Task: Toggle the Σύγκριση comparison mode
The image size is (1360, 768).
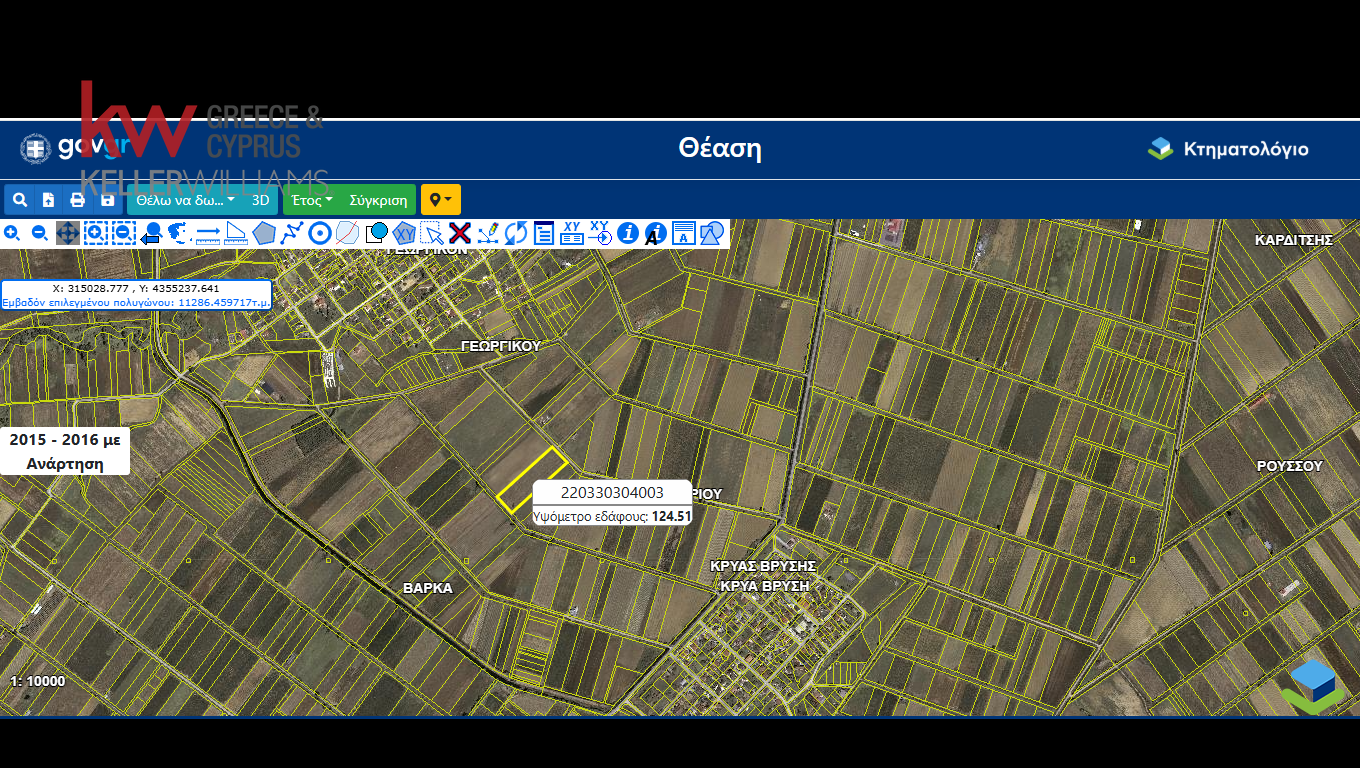Action: coord(378,200)
